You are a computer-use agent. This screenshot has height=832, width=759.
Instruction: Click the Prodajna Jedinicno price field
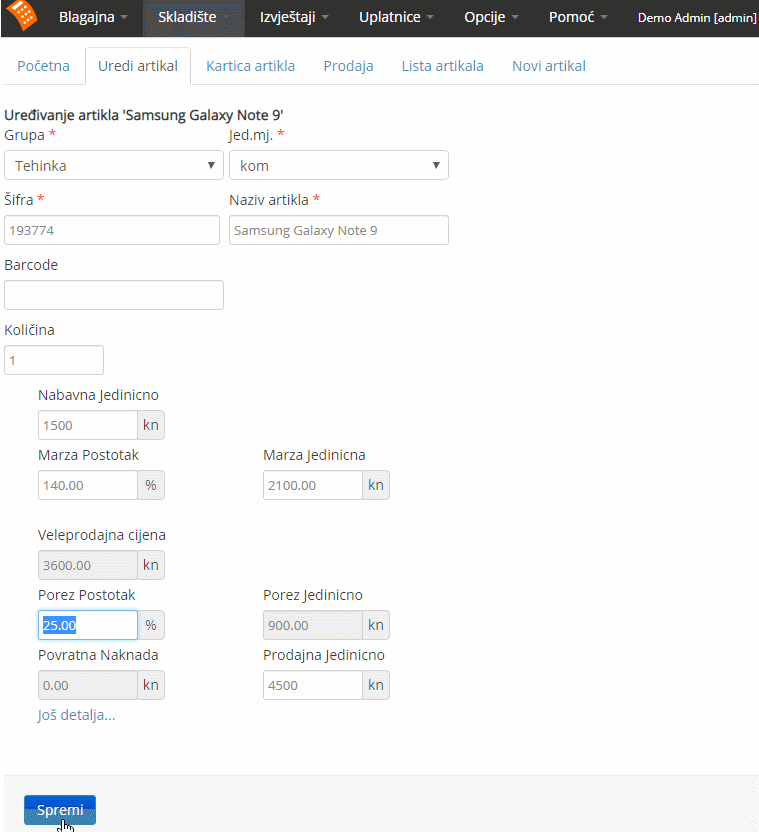click(x=313, y=685)
